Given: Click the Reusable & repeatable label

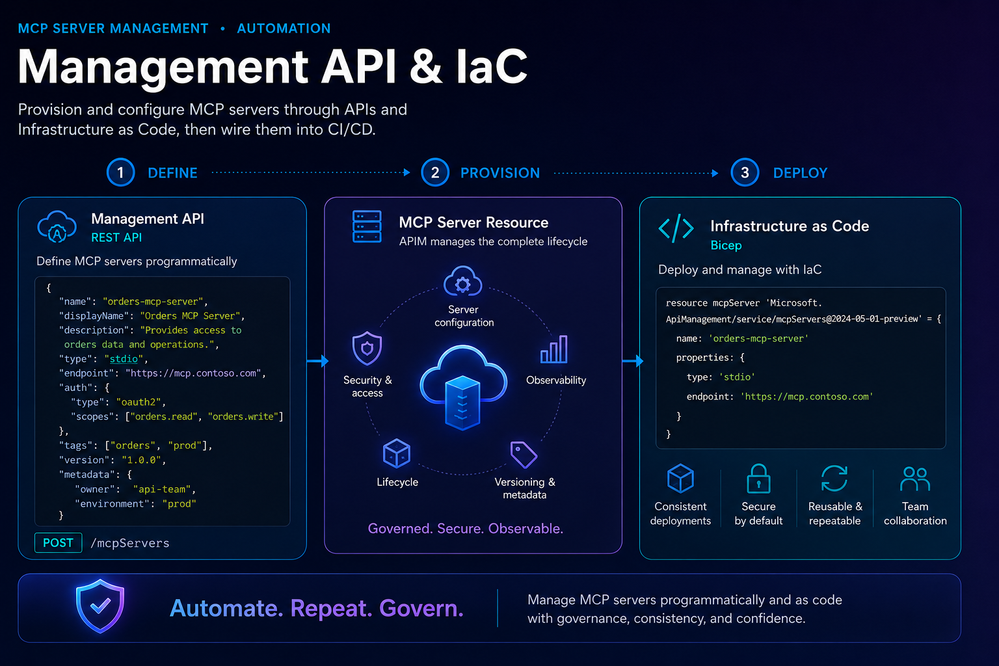Looking at the screenshot, I should [835, 514].
